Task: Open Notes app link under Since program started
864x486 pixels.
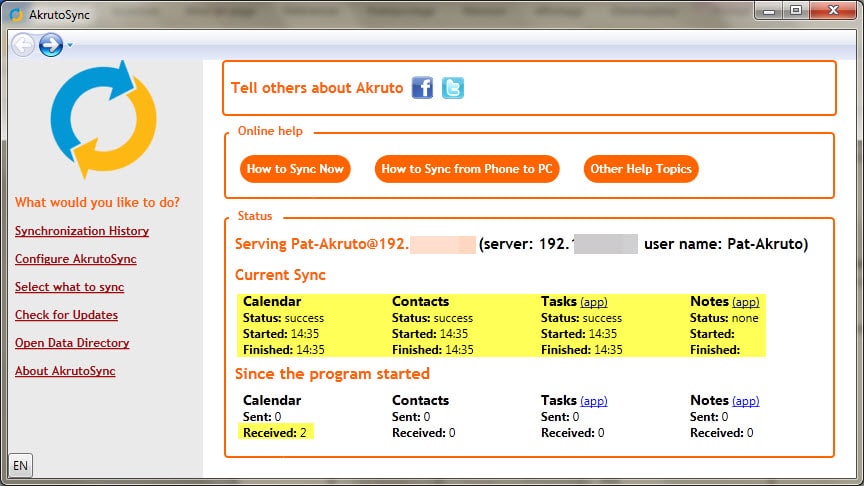Action: (x=746, y=401)
